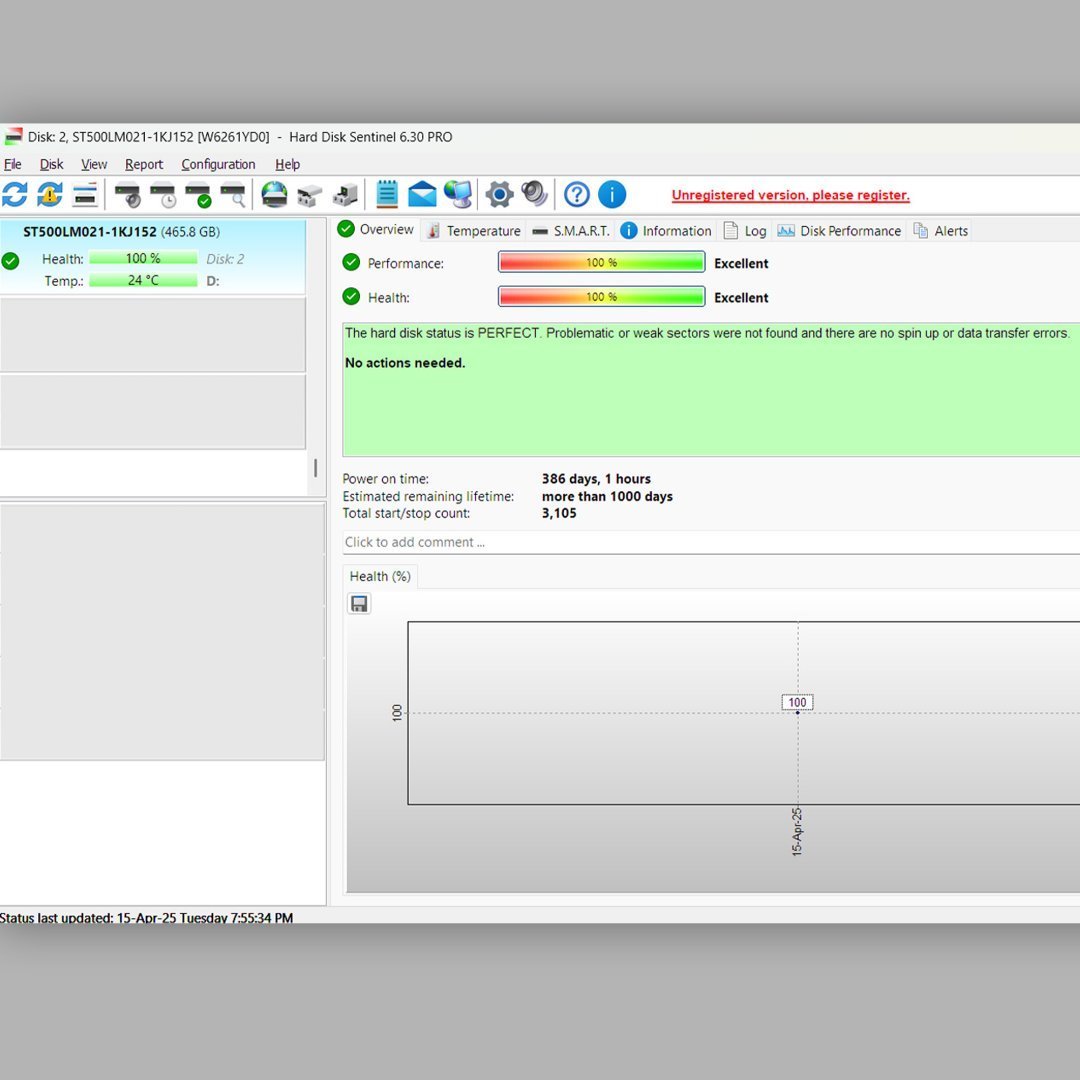This screenshot has width=1080, height=1080.
Task: Select the Health (%) graph tab
Action: point(380,577)
